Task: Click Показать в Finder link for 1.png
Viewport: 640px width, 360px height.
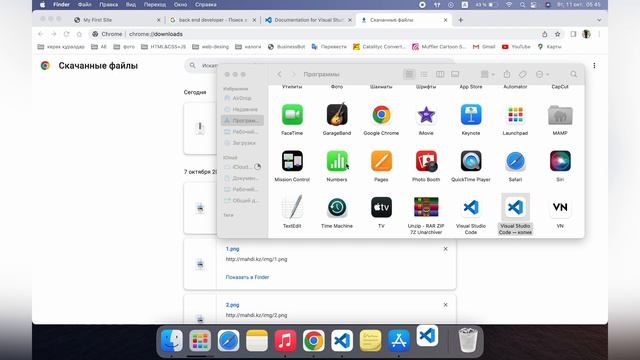Action: pos(247,277)
